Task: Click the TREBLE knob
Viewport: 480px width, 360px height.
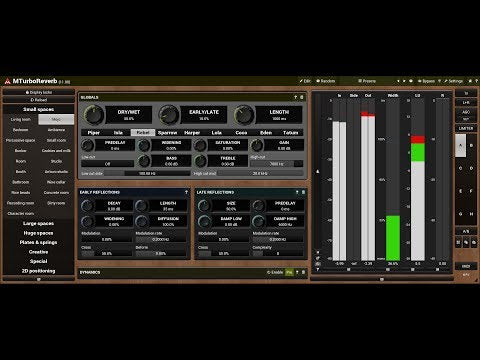Action: [200, 161]
